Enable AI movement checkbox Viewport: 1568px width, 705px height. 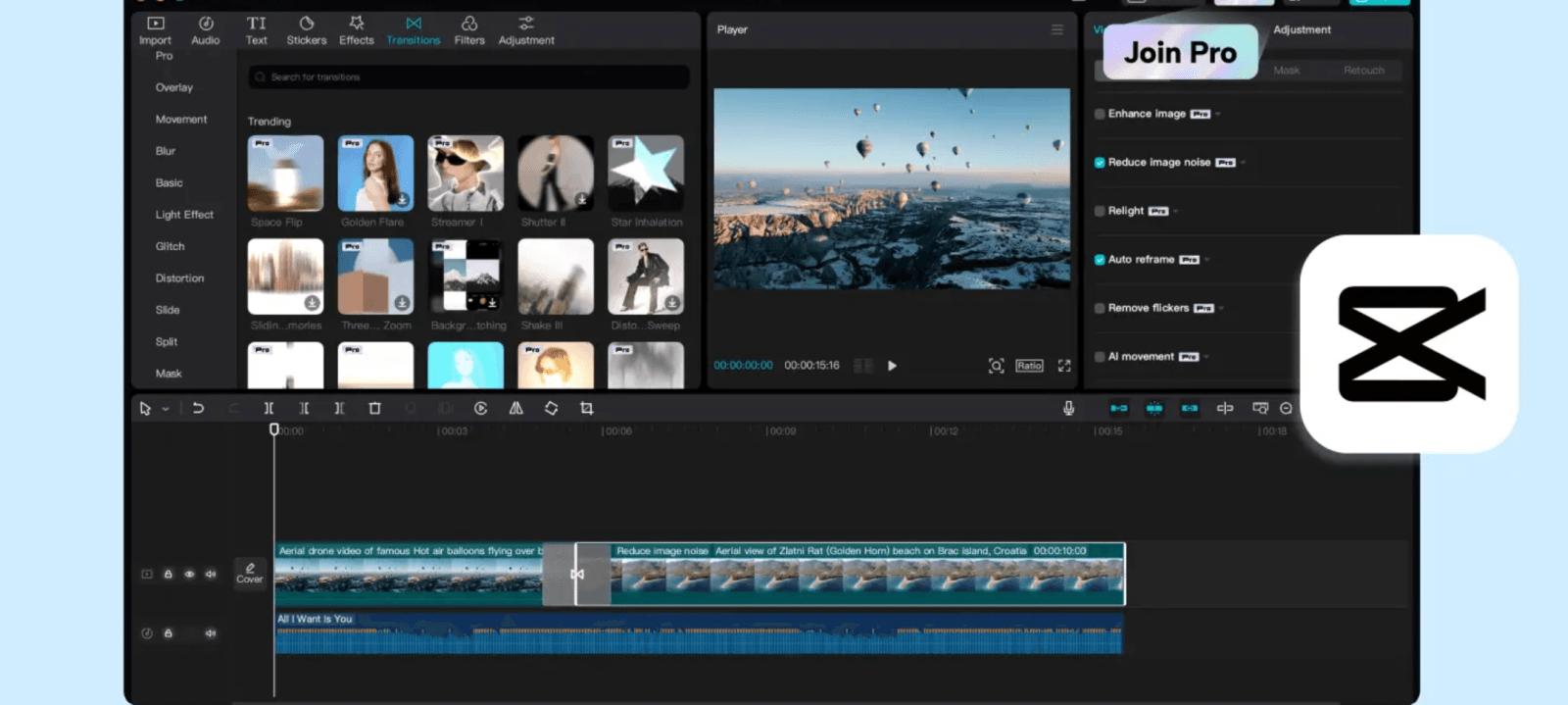coord(1100,357)
